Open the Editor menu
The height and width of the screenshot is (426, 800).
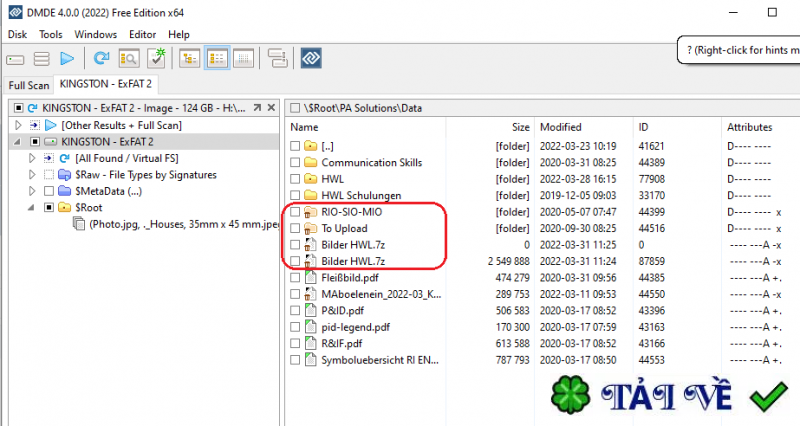click(142, 34)
